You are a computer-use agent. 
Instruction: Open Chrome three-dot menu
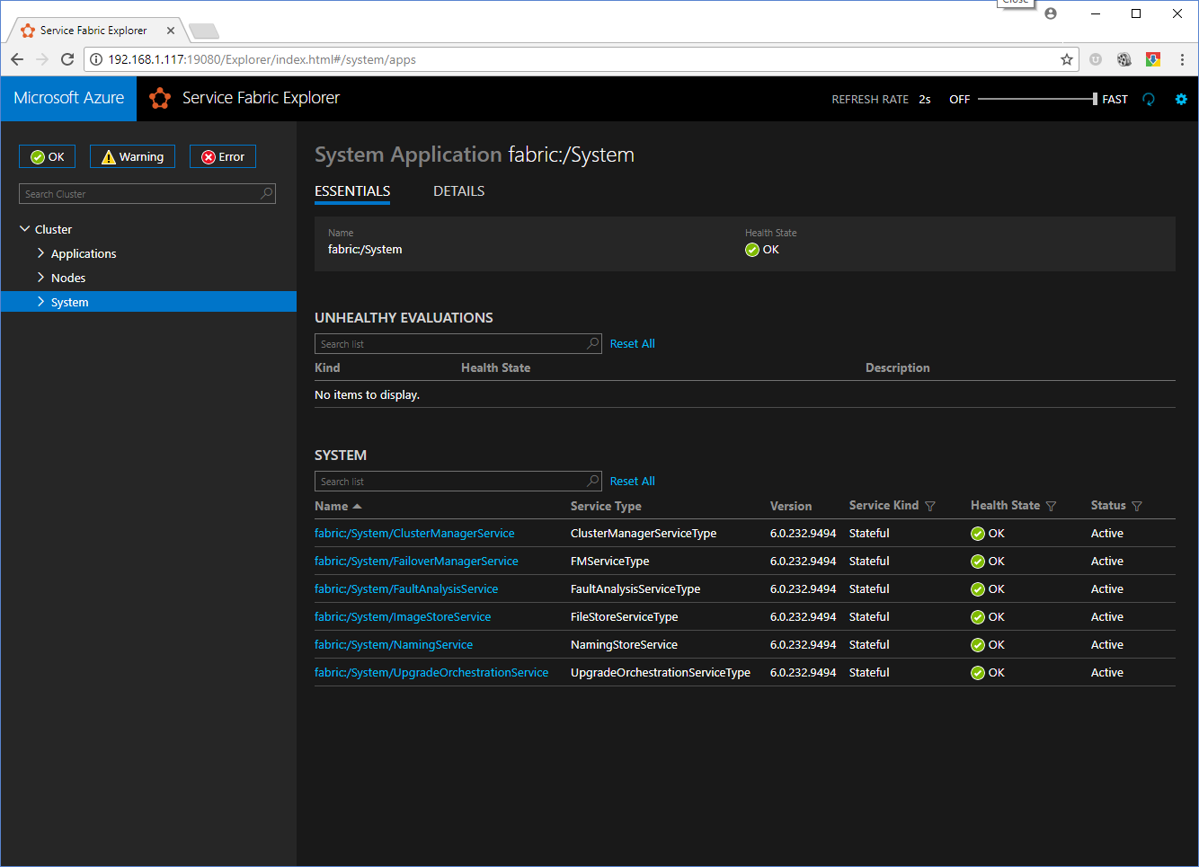point(1181,60)
